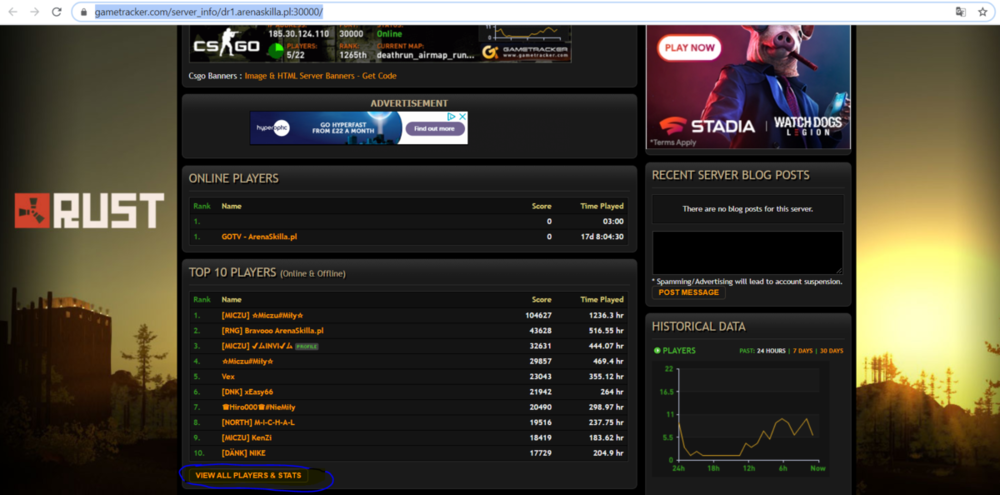The image size is (1000, 495).
Task: Select the 7 DAYS historical data range
Action: tap(803, 351)
